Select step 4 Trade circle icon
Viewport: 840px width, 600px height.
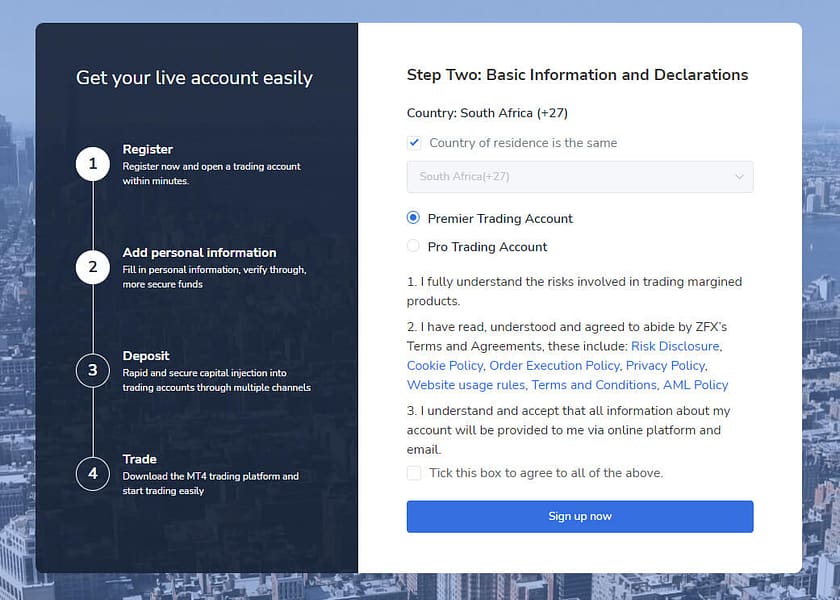(x=92, y=474)
